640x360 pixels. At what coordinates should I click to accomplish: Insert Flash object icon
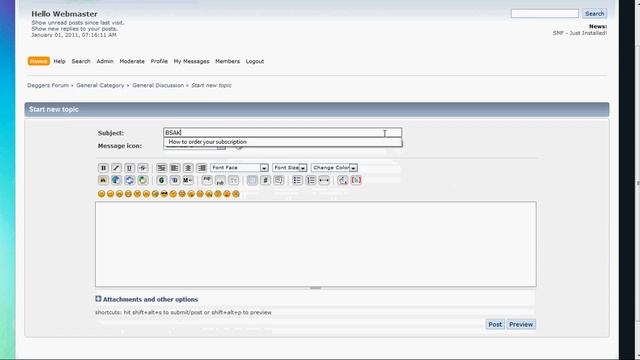[x=103, y=180]
